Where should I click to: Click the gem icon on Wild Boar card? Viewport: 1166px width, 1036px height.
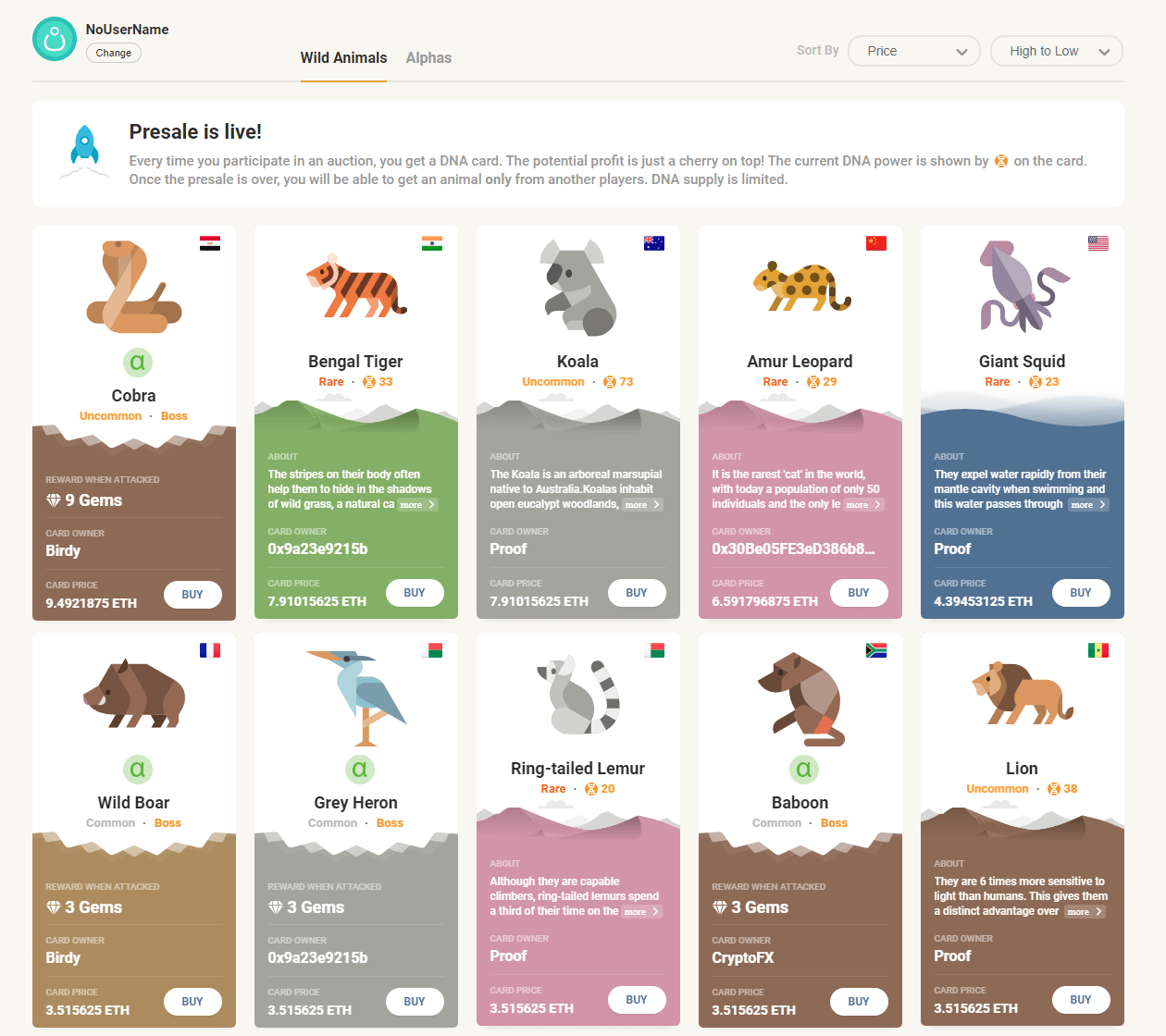54,907
